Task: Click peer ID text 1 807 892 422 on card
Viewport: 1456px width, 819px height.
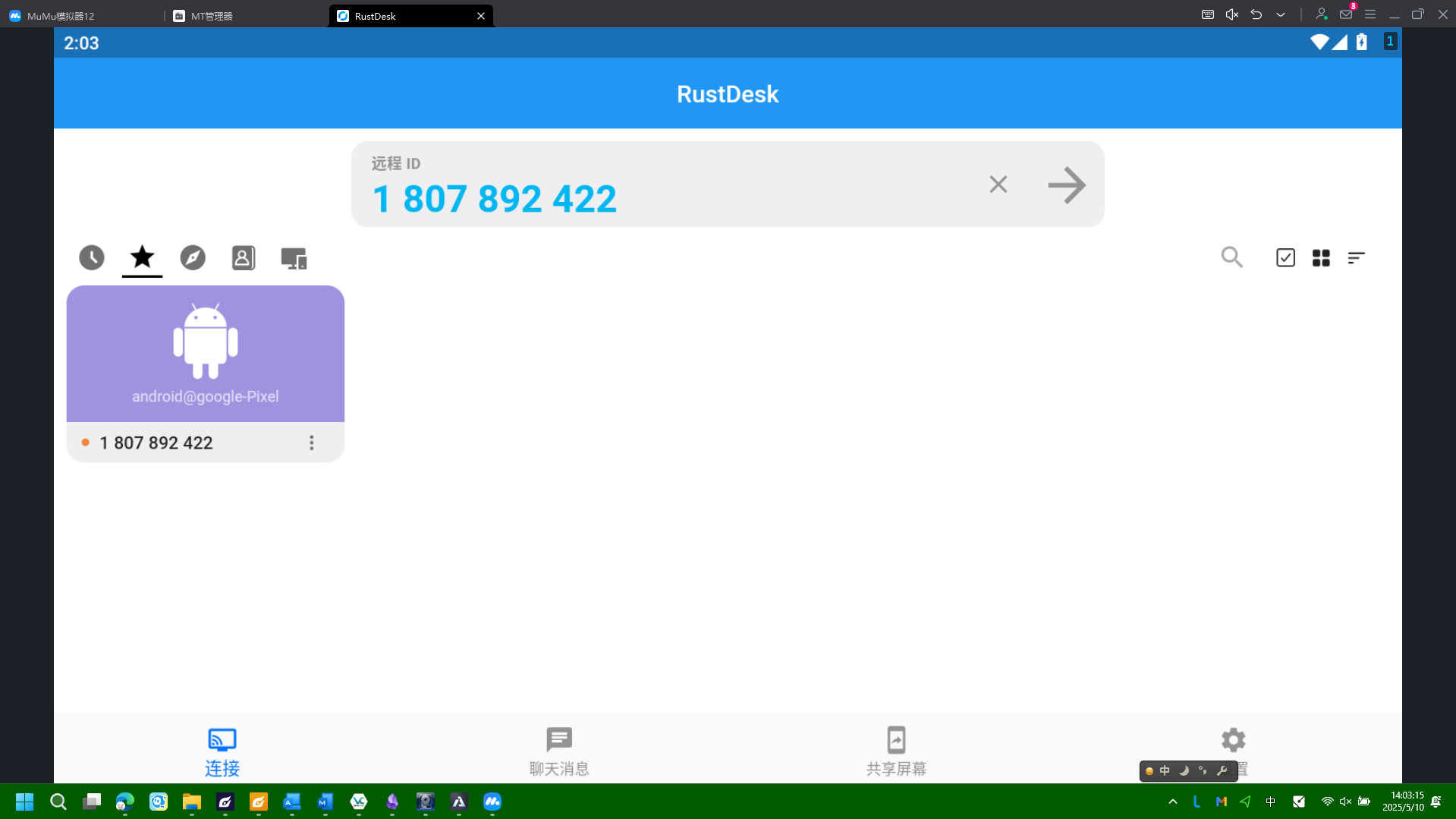Action: pyautogui.click(x=156, y=443)
